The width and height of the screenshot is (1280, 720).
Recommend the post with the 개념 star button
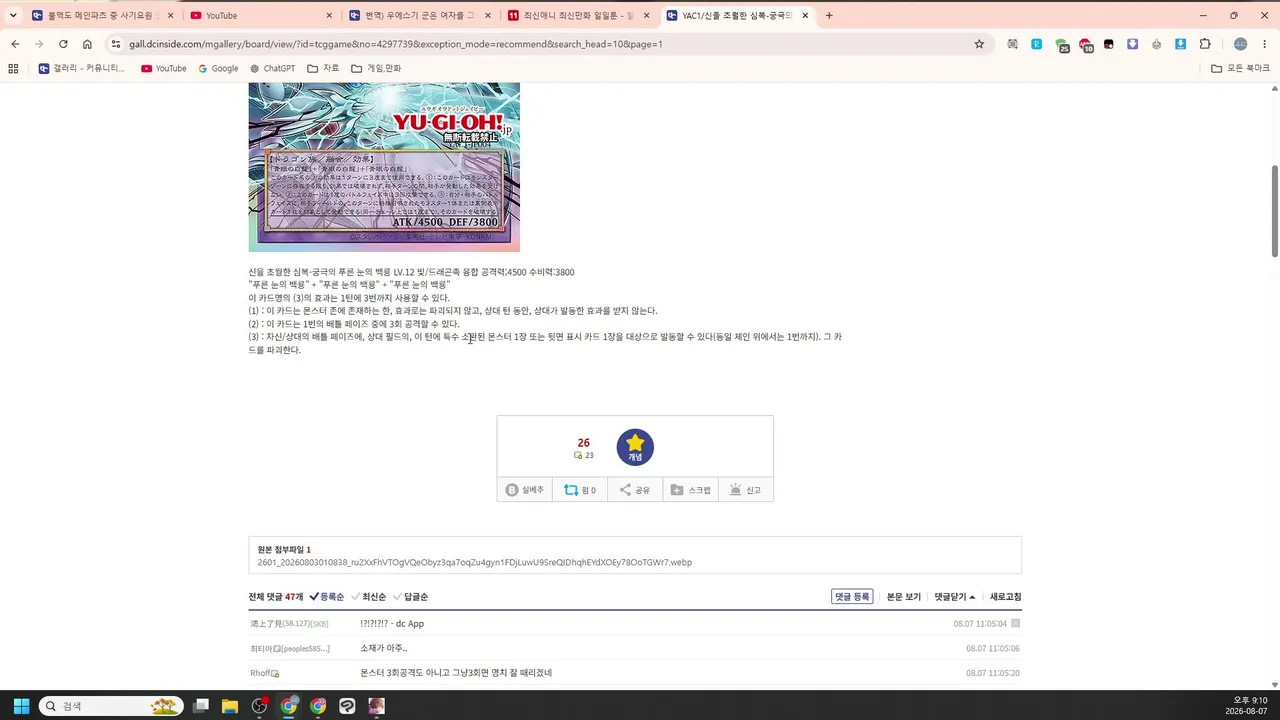[635, 447]
